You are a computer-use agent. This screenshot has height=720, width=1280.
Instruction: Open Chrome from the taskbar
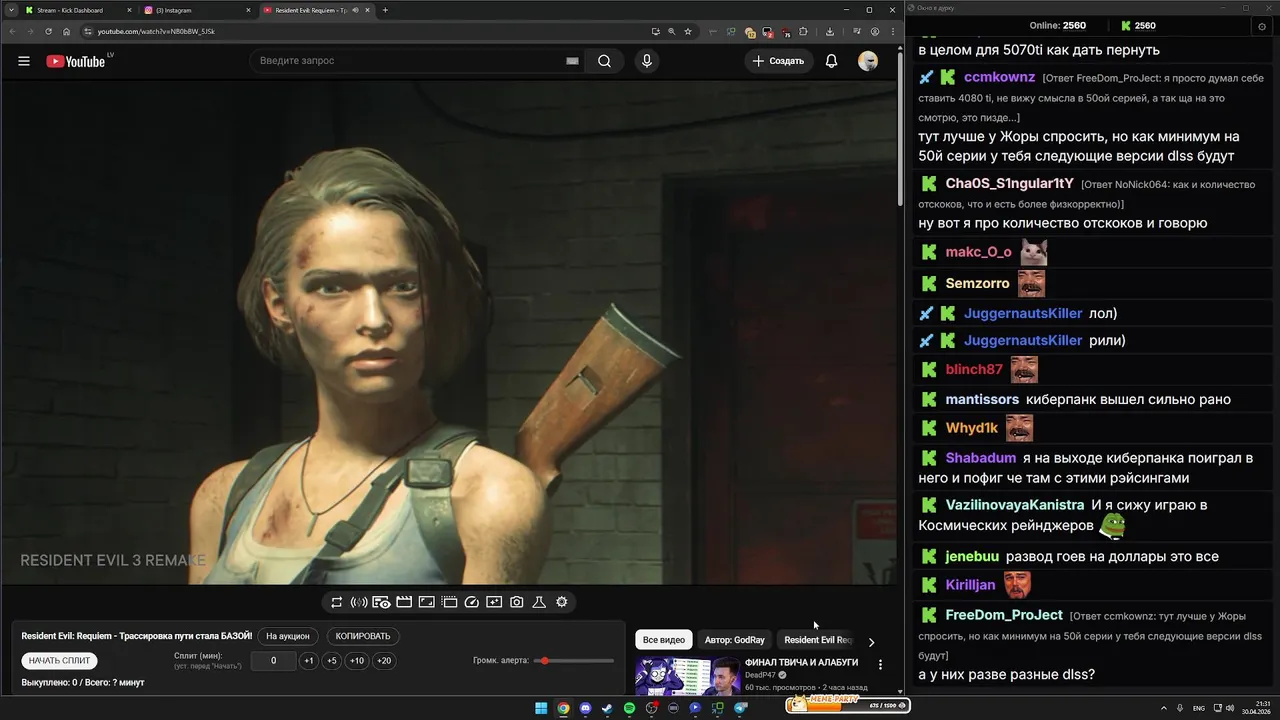[563, 708]
